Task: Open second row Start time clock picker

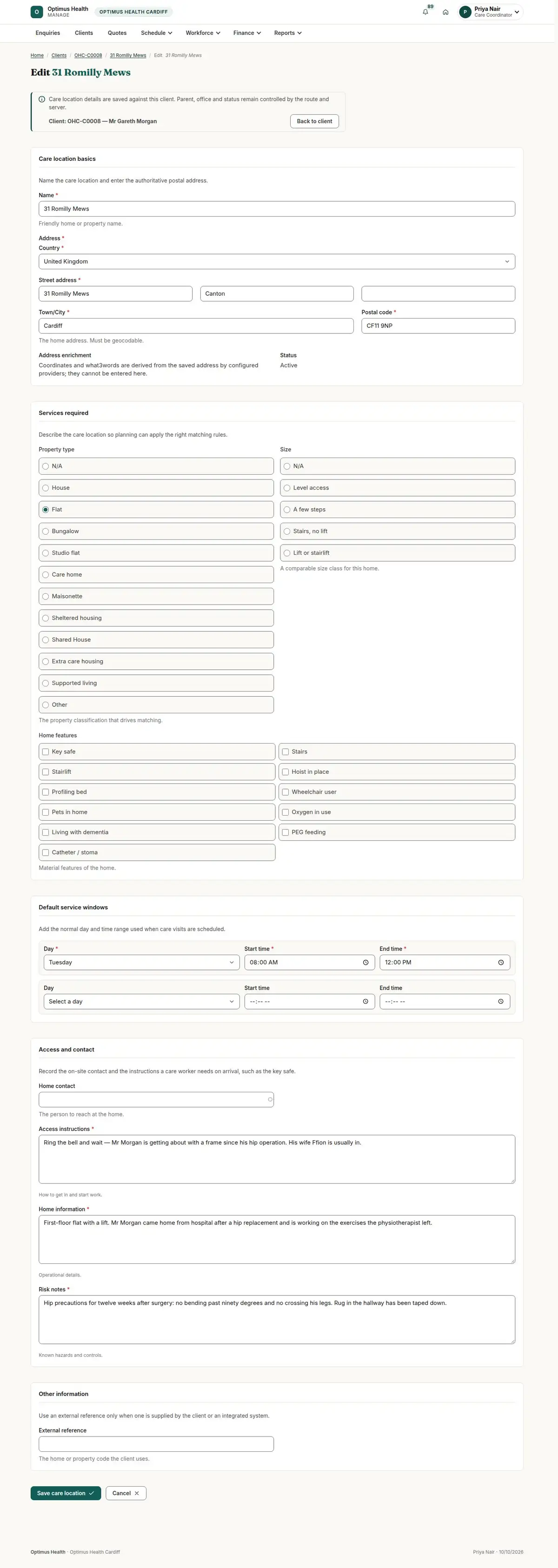Action: 365,1001
